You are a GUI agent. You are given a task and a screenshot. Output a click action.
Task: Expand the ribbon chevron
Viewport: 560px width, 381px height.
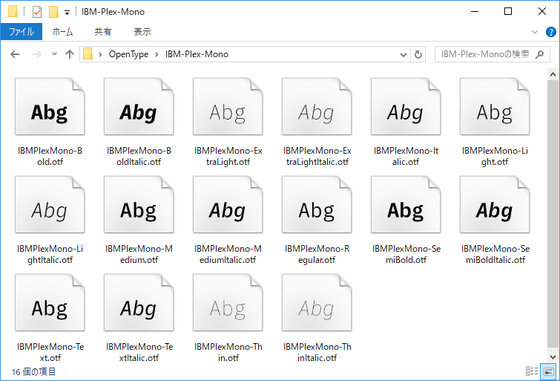coord(535,32)
